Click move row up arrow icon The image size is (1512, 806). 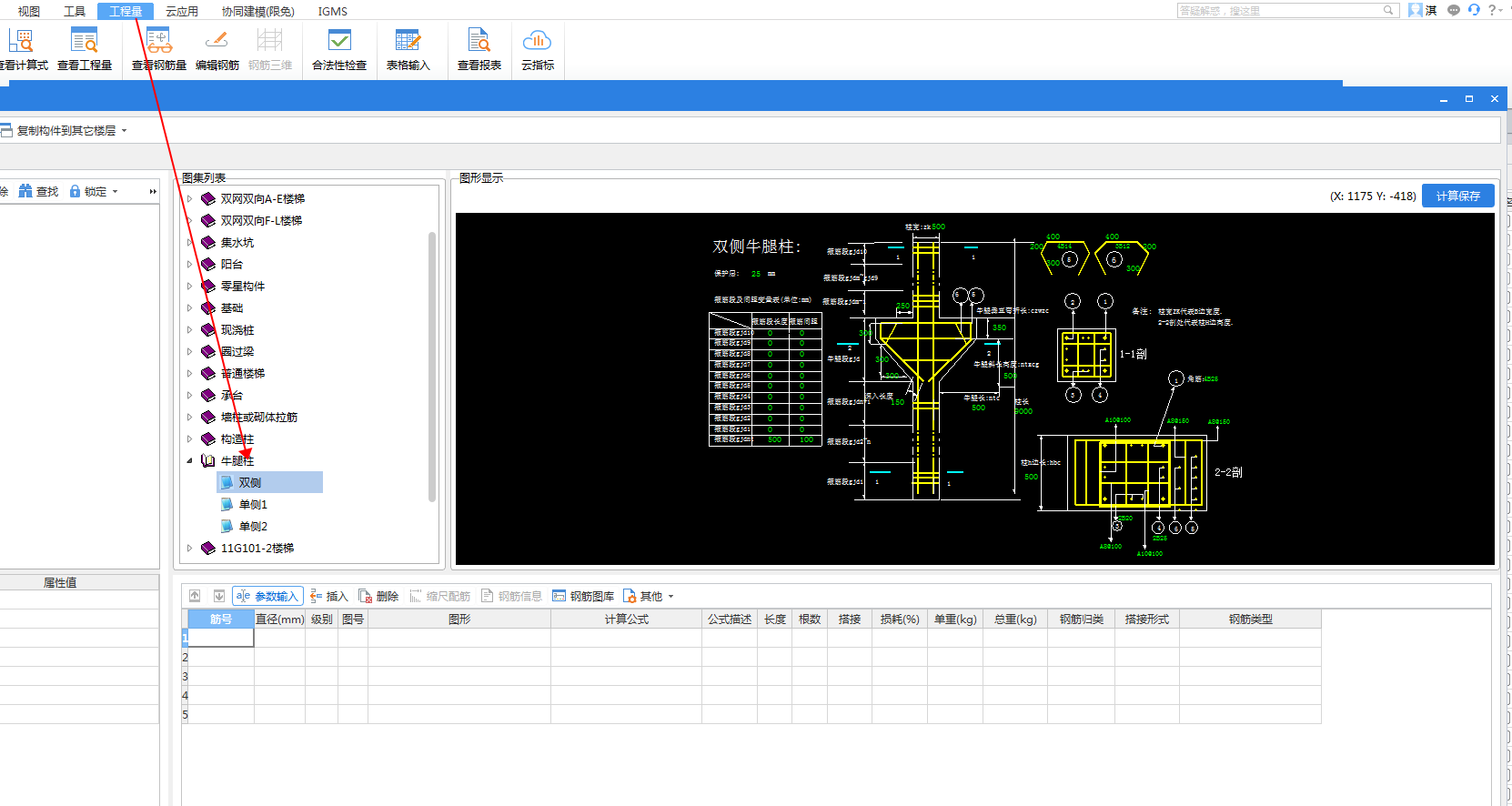195,596
